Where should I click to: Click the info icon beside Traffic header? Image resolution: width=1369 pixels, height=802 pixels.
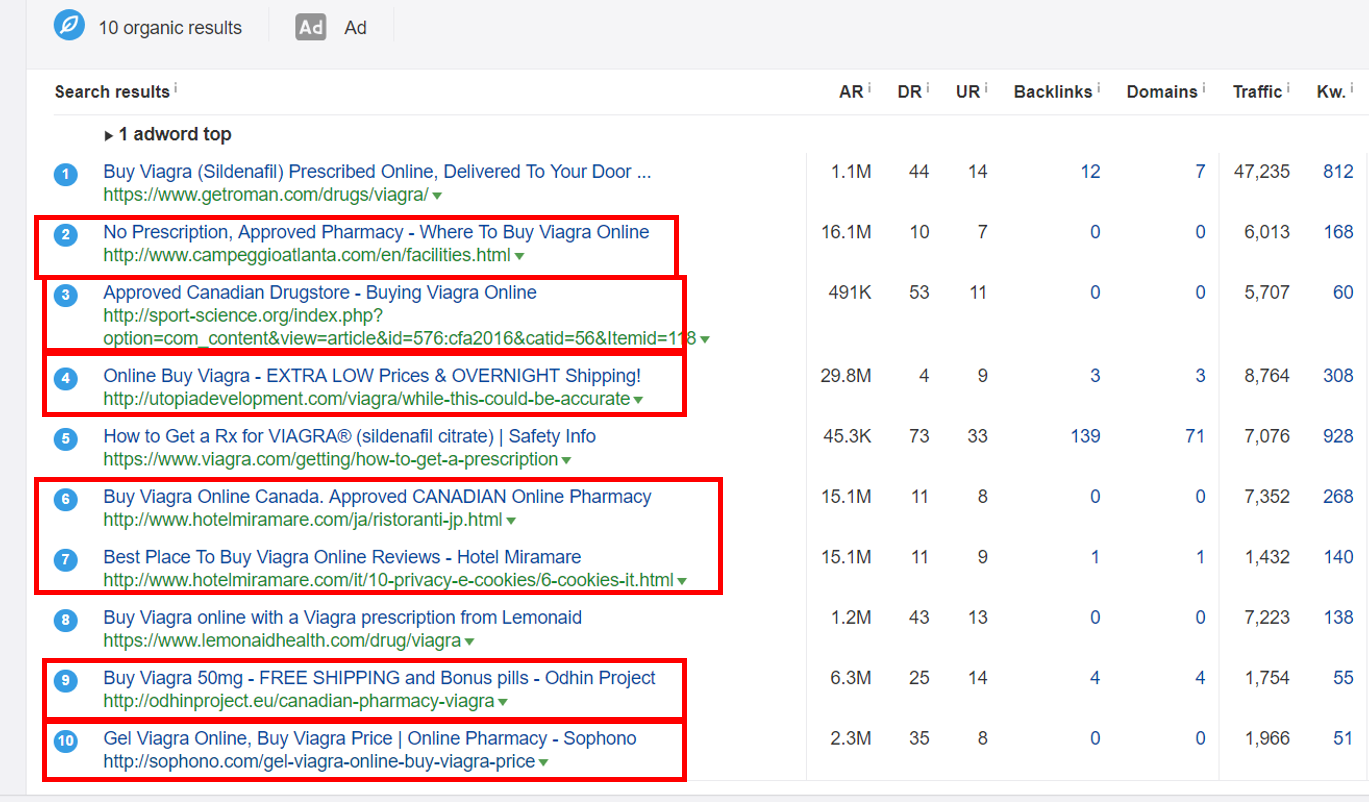click(x=1288, y=88)
